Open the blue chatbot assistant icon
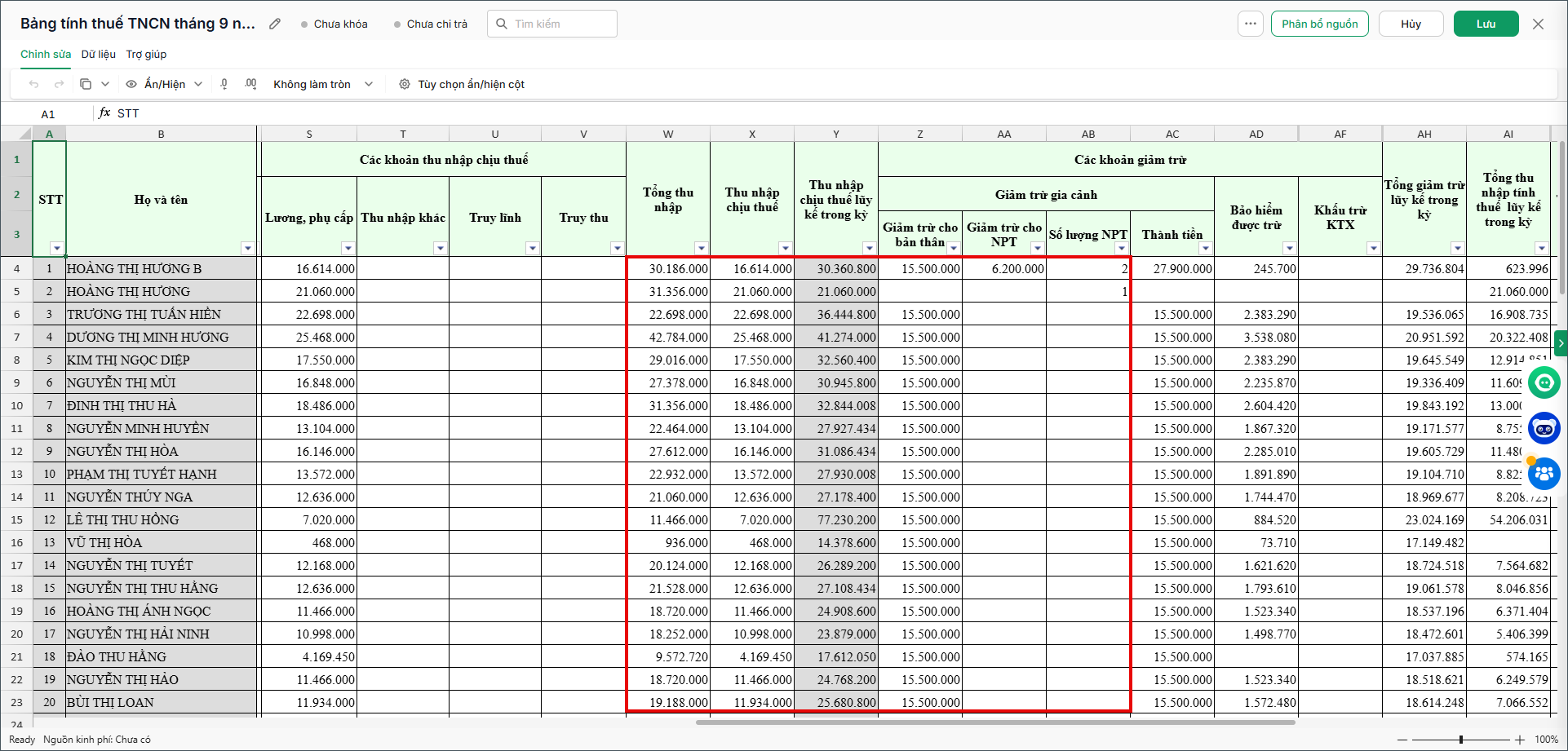Screen dimensions: 1568x751 [x=1544, y=427]
